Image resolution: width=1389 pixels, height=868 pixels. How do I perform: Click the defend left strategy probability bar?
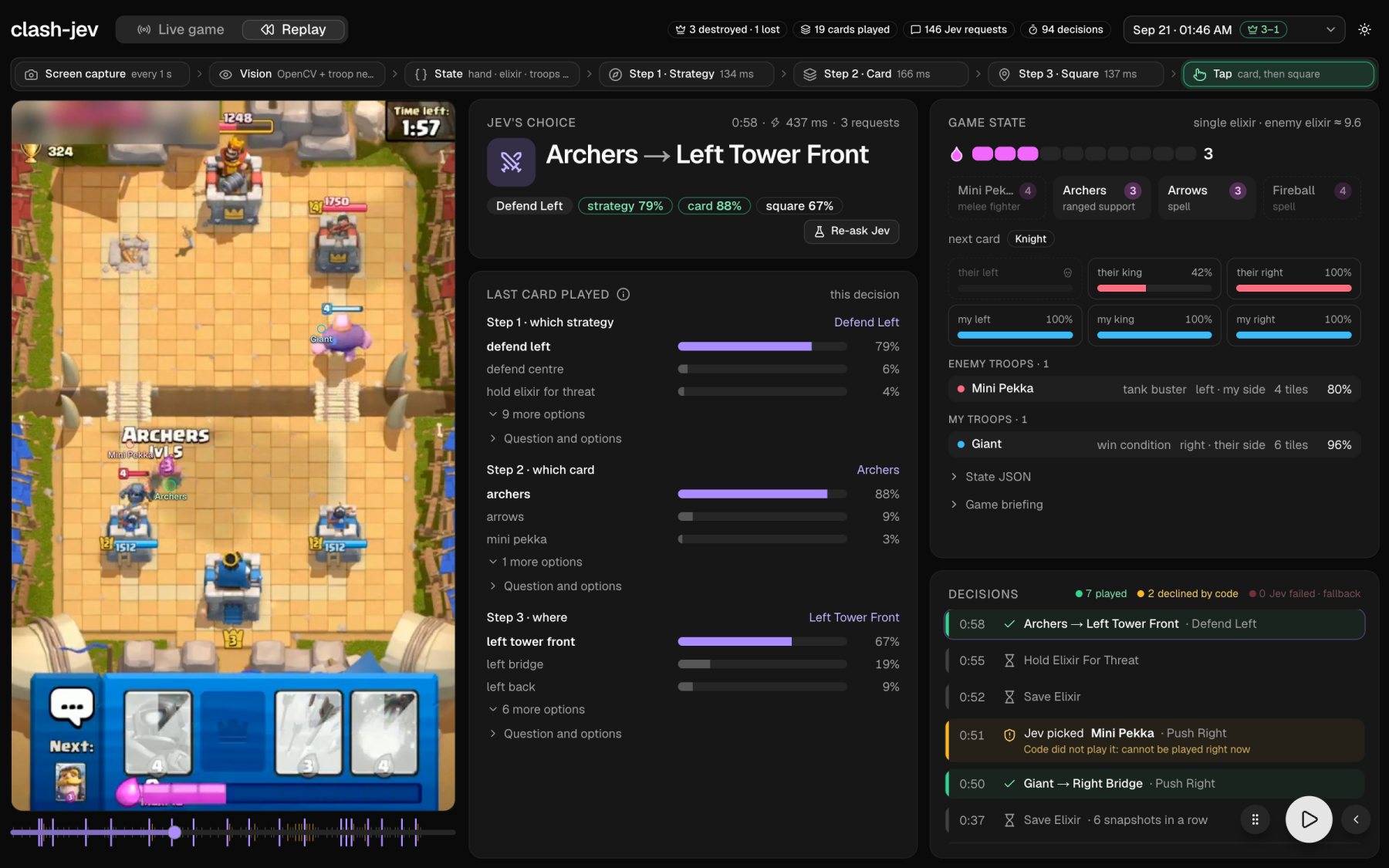[762, 346]
